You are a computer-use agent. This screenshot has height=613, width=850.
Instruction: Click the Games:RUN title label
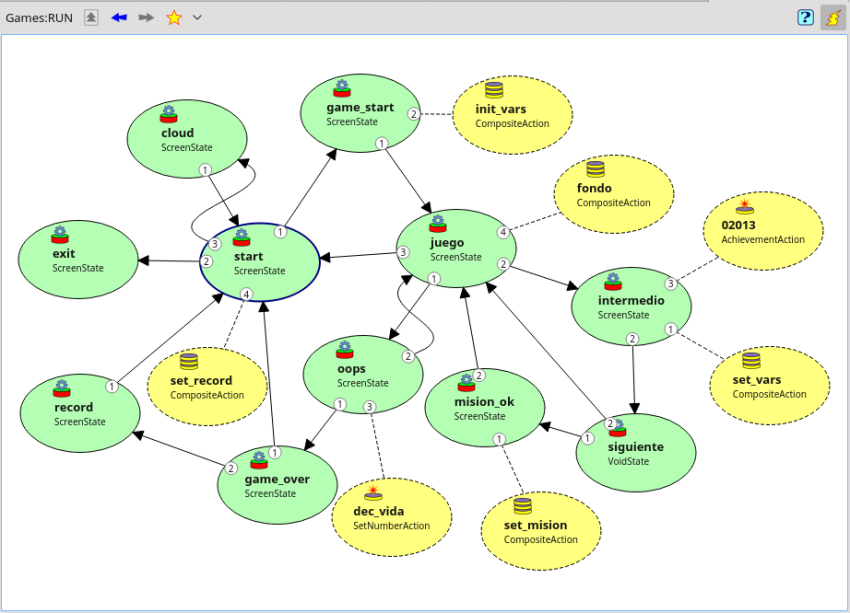(39, 17)
